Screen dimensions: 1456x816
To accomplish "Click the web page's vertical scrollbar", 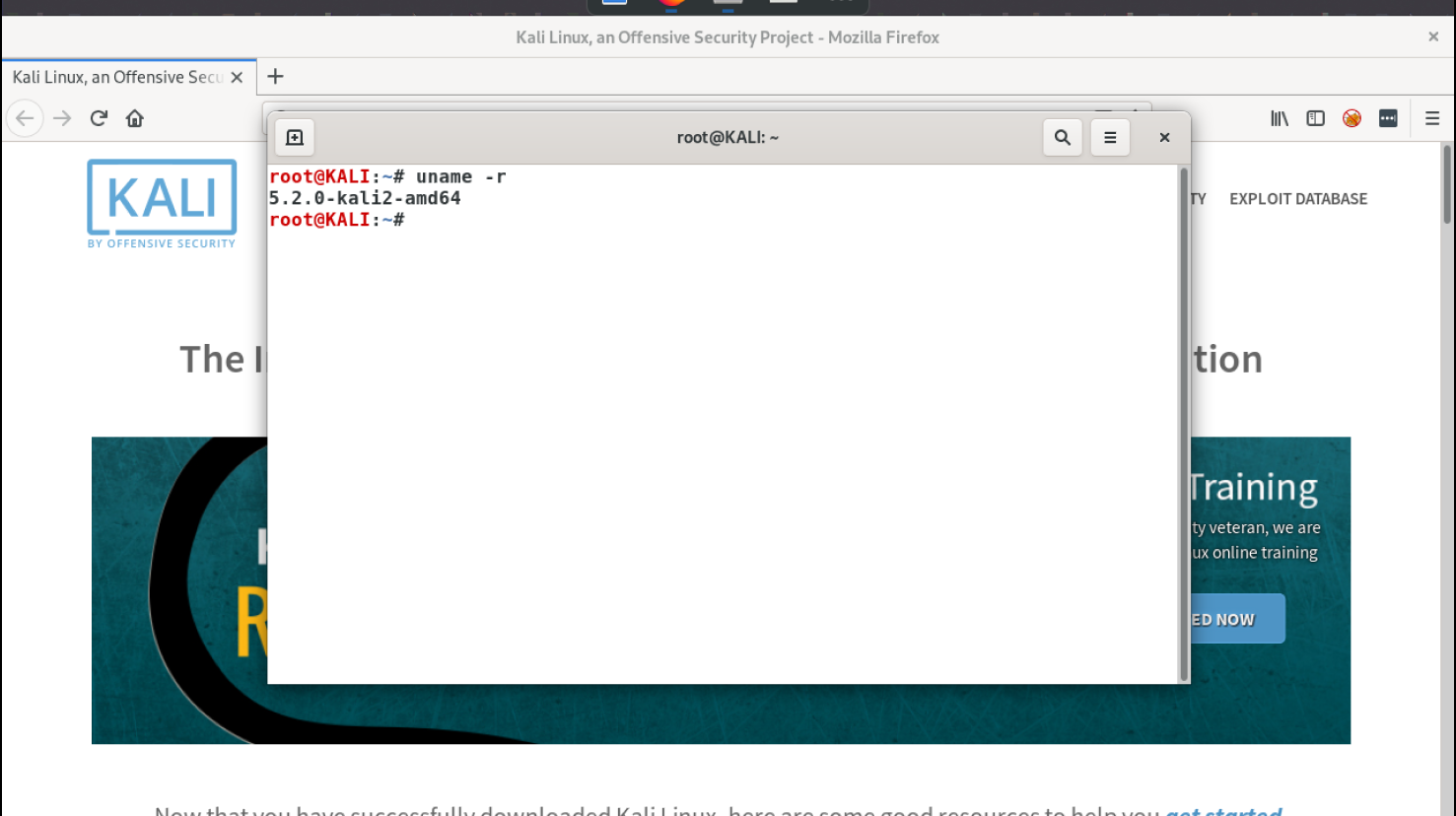I will point(1447,185).
